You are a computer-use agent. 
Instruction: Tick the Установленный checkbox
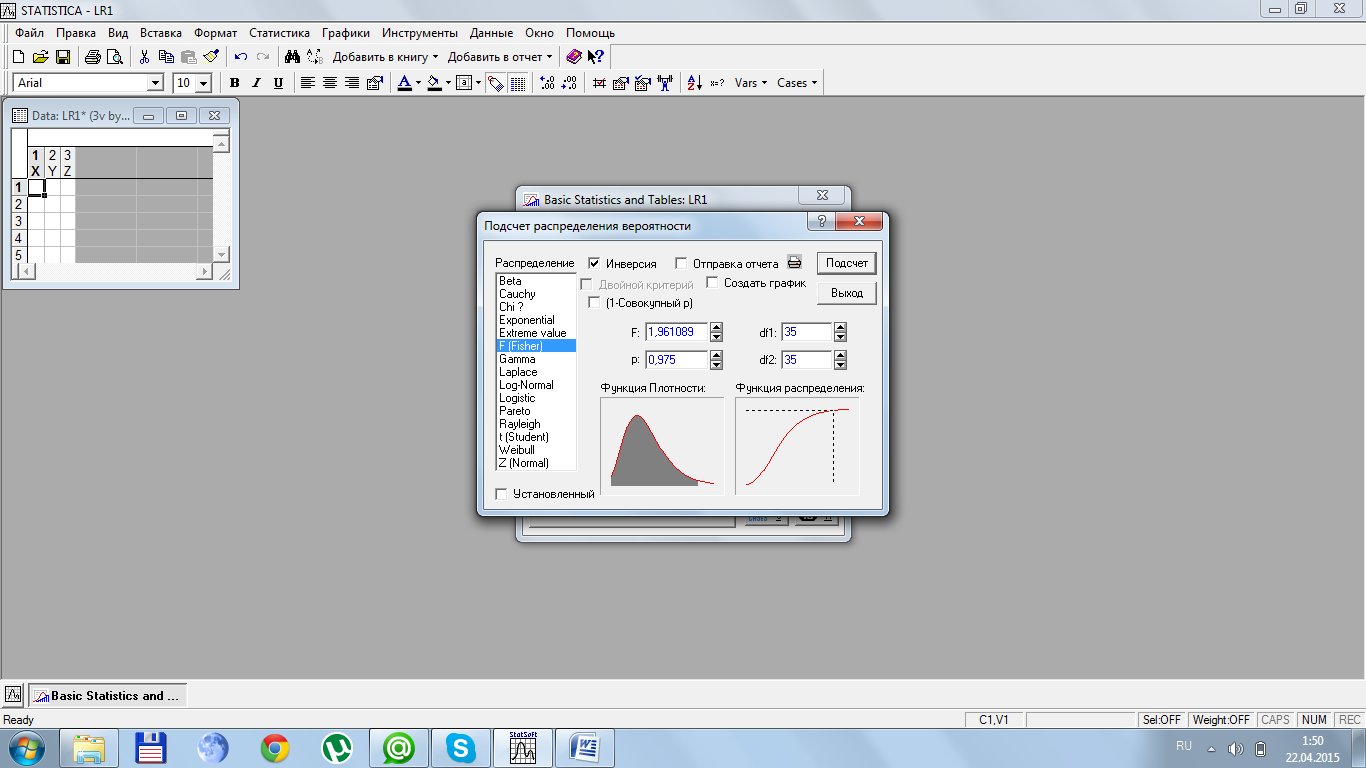coord(501,494)
